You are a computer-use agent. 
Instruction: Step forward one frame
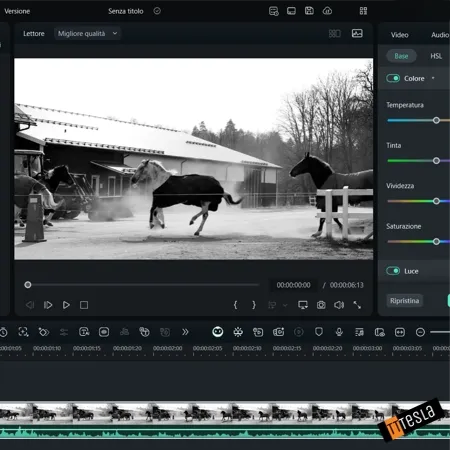tap(48, 305)
